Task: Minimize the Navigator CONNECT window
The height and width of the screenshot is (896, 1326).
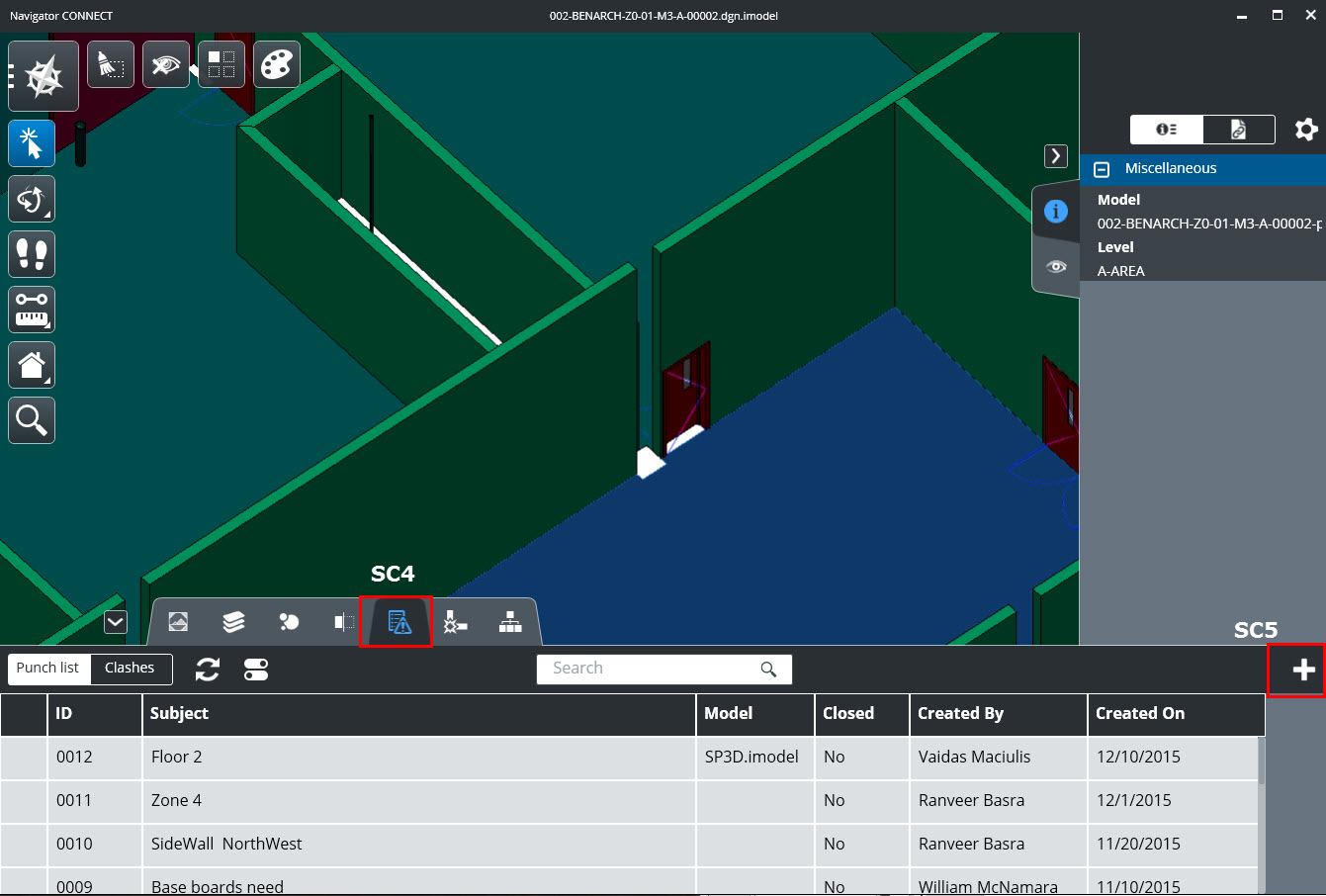Action: coord(1243,16)
